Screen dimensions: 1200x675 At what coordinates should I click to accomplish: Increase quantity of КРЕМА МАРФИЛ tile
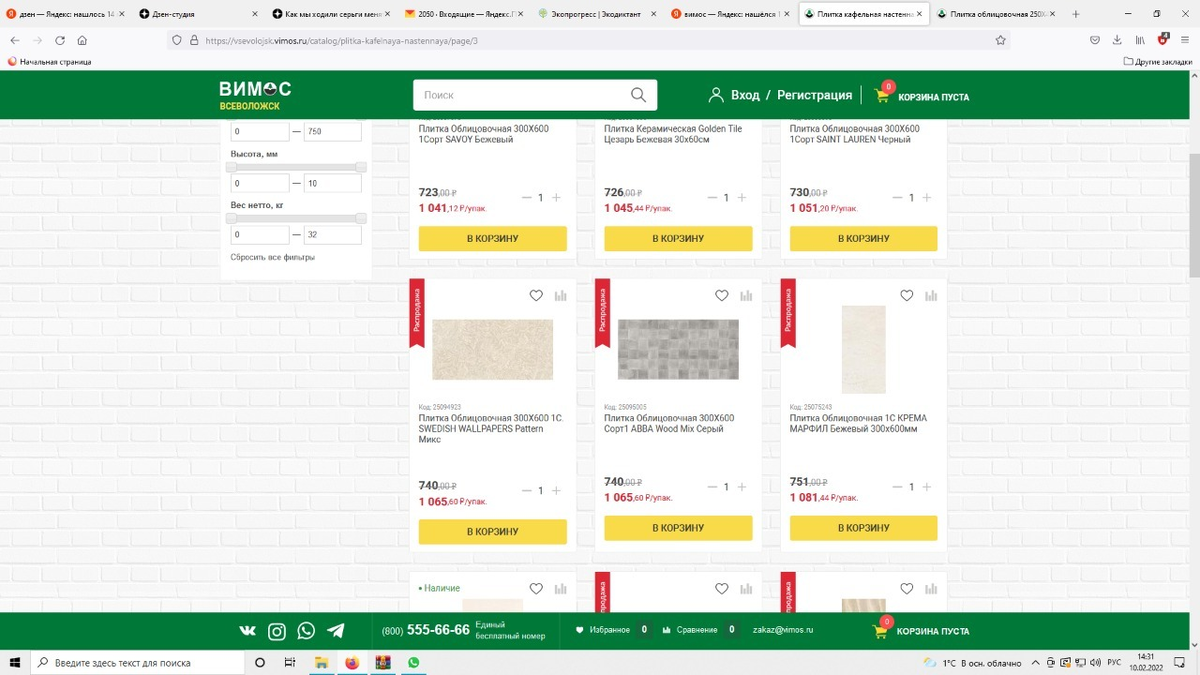927,487
